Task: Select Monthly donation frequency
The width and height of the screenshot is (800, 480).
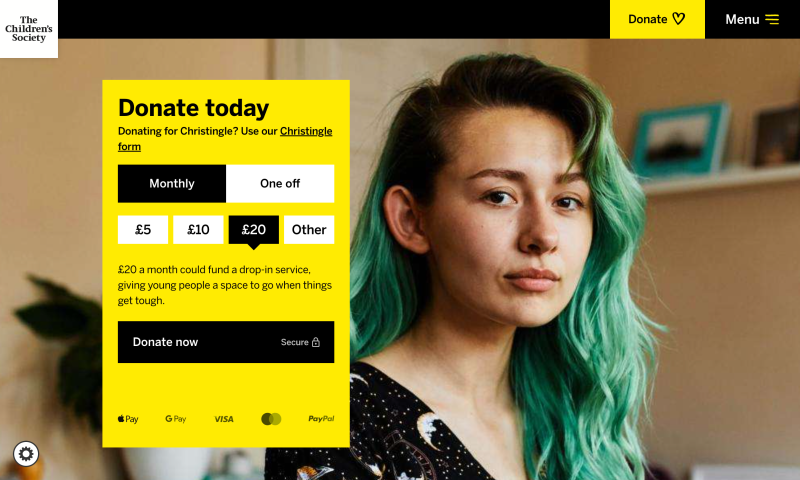Action: pos(172,184)
